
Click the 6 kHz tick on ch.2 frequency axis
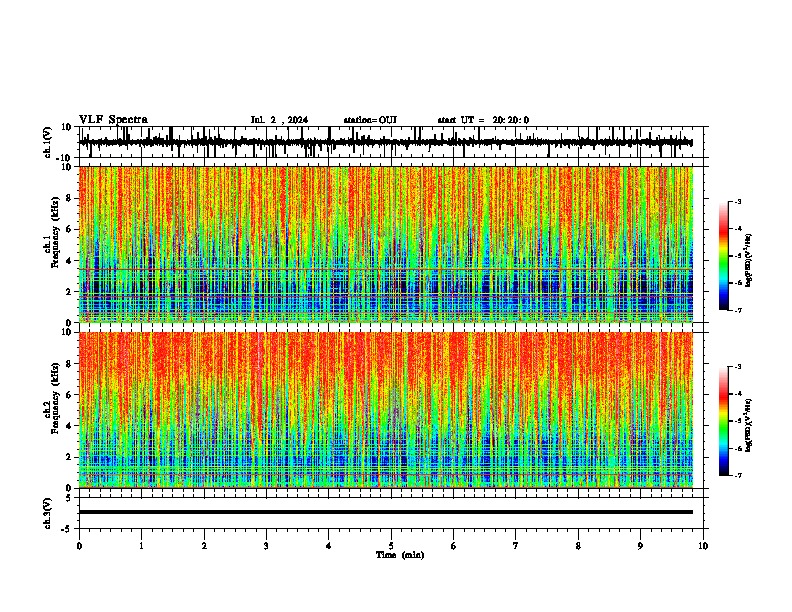(70, 395)
